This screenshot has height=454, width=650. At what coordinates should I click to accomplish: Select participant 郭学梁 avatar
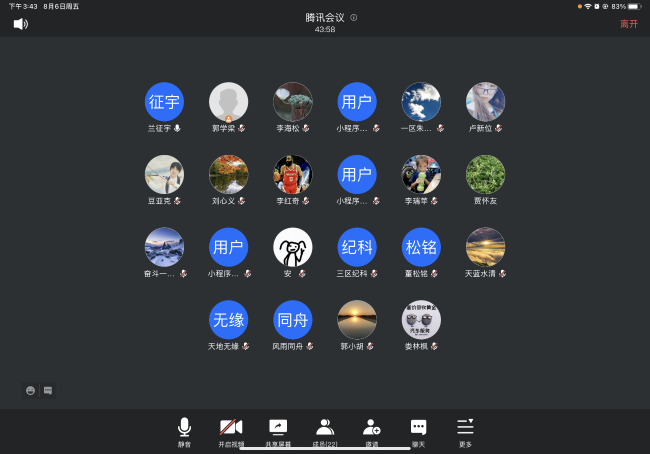click(x=228, y=102)
